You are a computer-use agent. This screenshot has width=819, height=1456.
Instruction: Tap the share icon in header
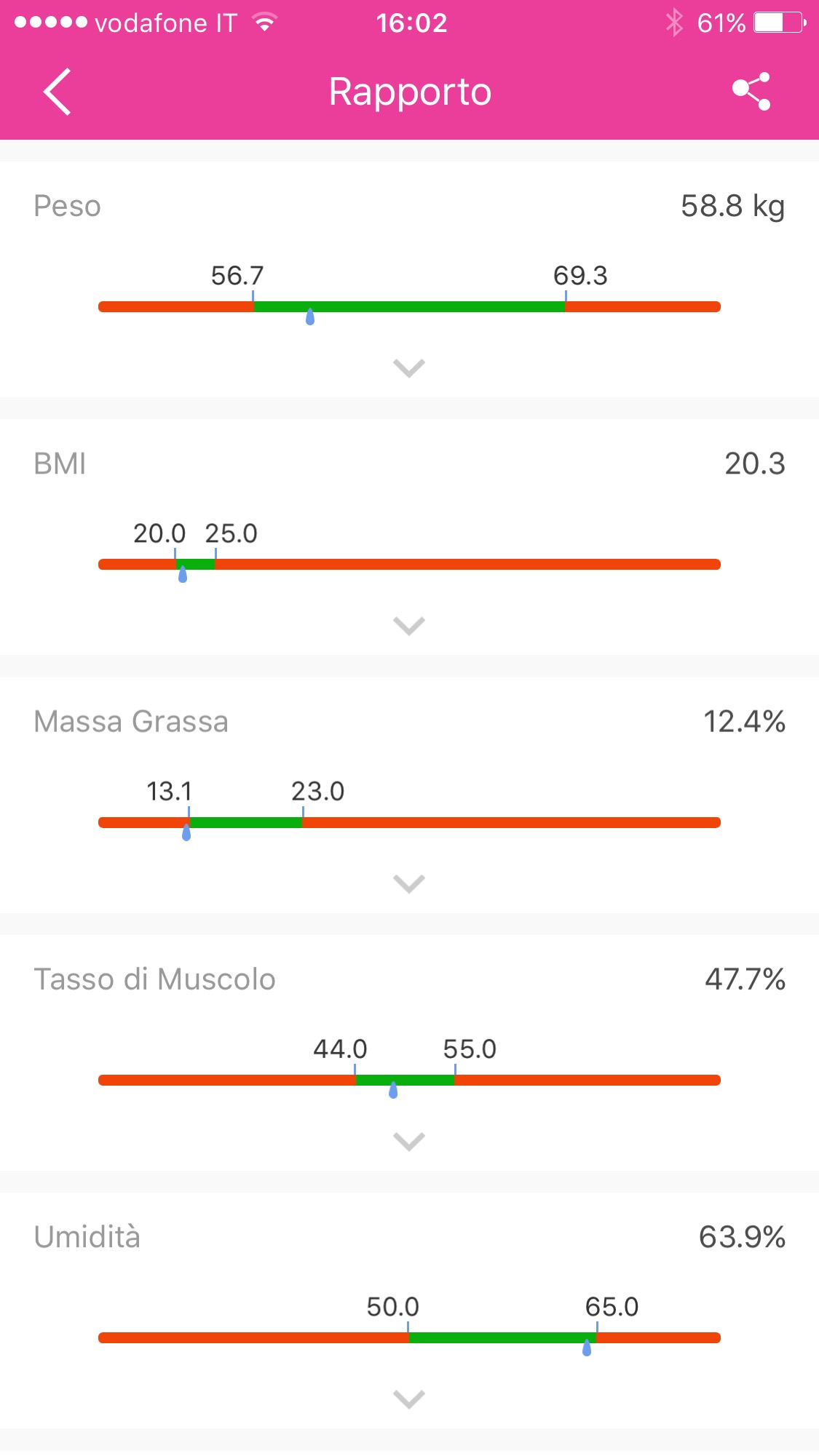(x=751, y=92)
